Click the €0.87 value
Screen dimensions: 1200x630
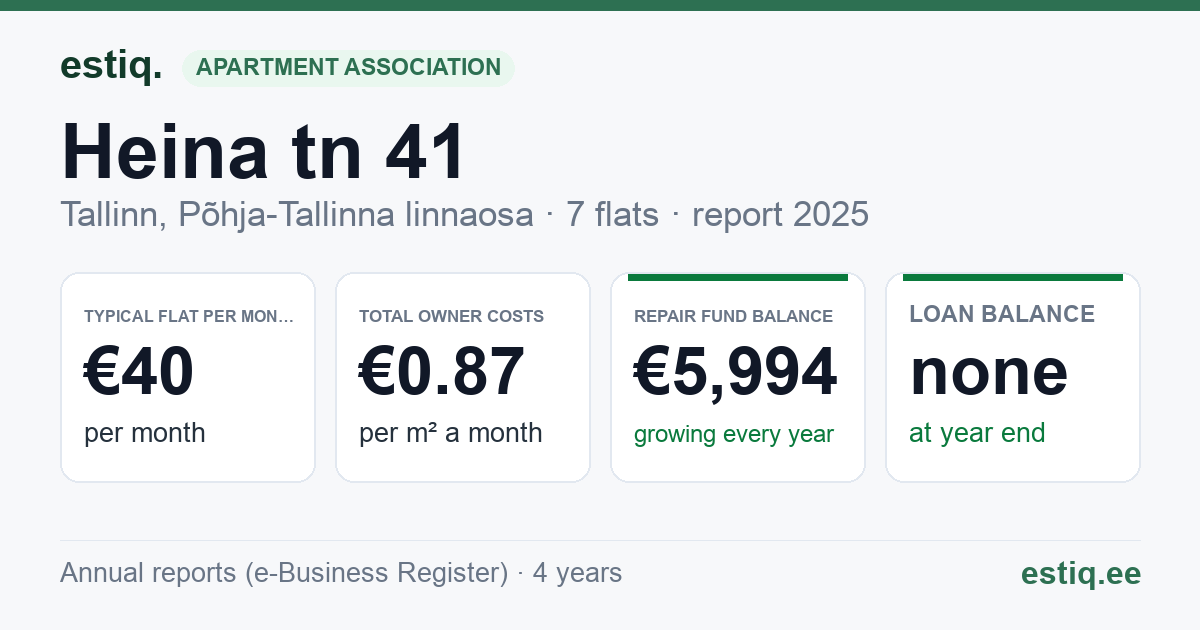[x=442, y=372]
